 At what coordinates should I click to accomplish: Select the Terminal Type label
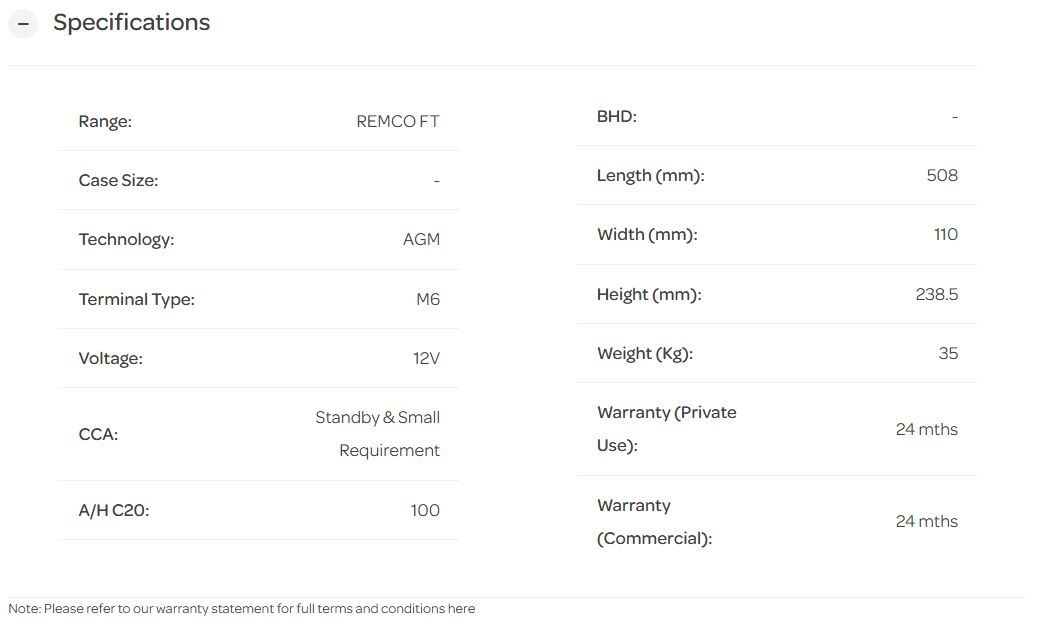coord(136,299)
